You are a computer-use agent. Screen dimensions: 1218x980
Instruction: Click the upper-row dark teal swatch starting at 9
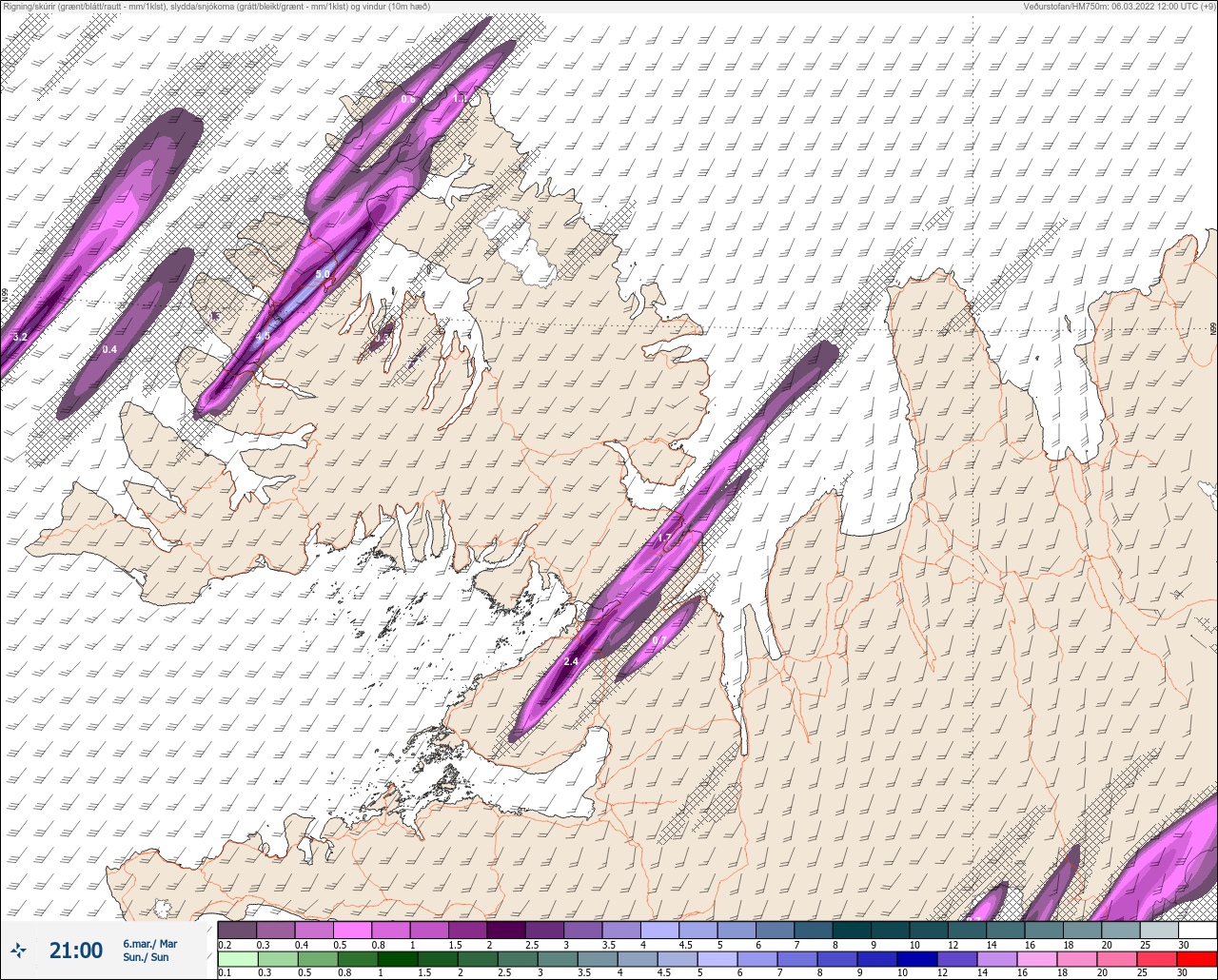tap(890, 930)
